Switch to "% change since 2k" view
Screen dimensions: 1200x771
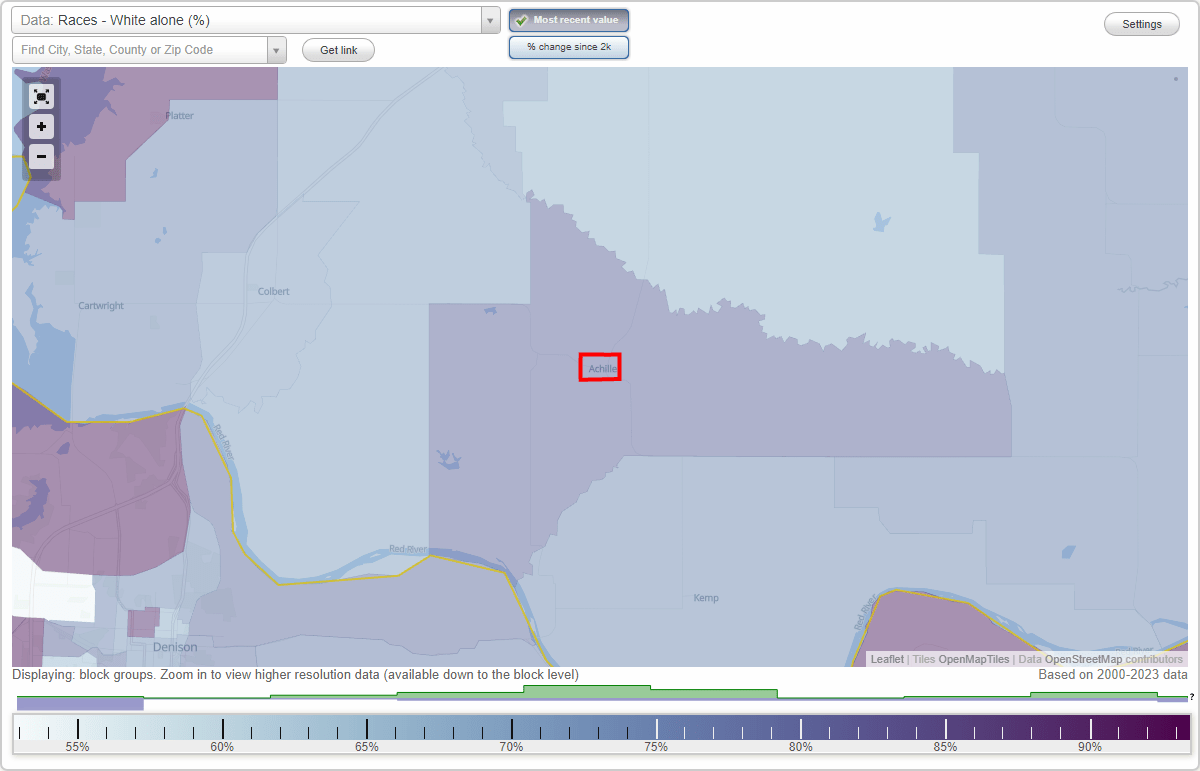click(569, 46)
